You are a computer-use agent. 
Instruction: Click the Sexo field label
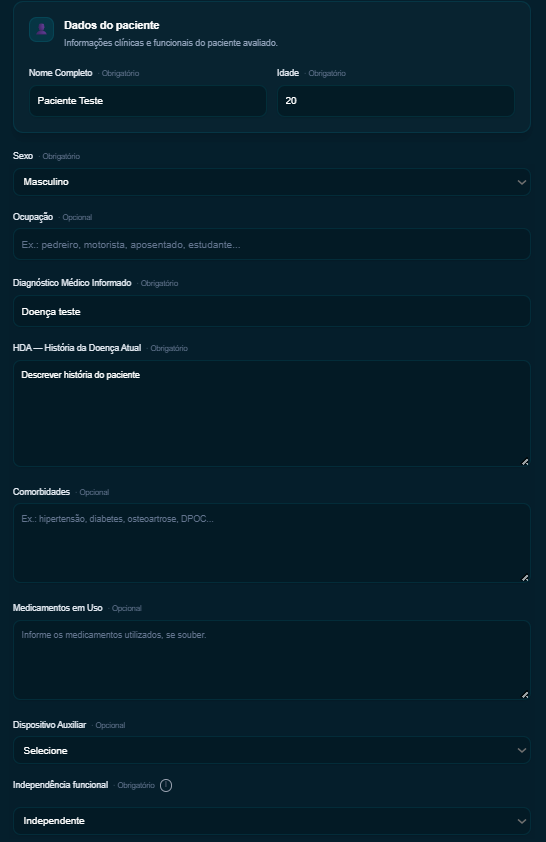23,156
